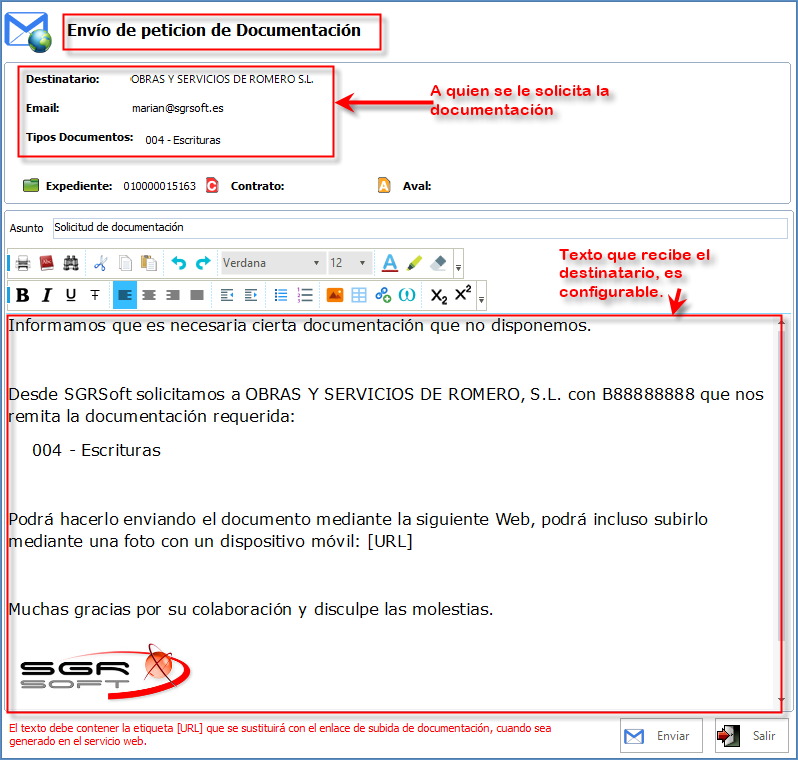Align text left
The height and width of the screenshot is (760, 798).
(125, 295)
